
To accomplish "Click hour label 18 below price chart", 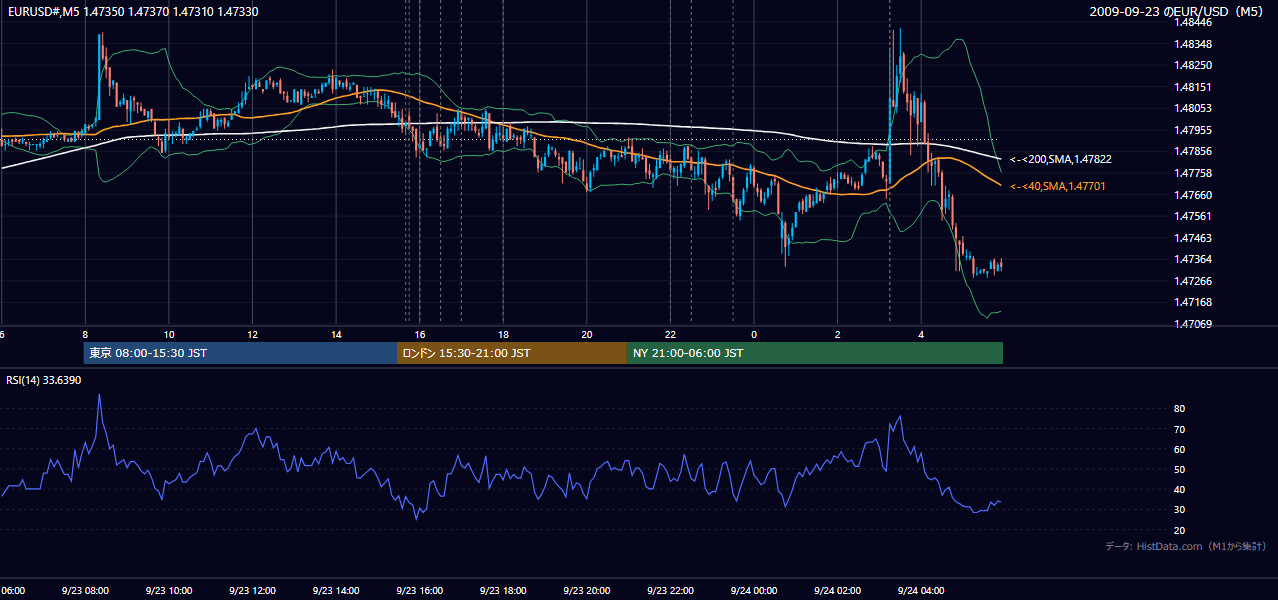I will [504, 334].
